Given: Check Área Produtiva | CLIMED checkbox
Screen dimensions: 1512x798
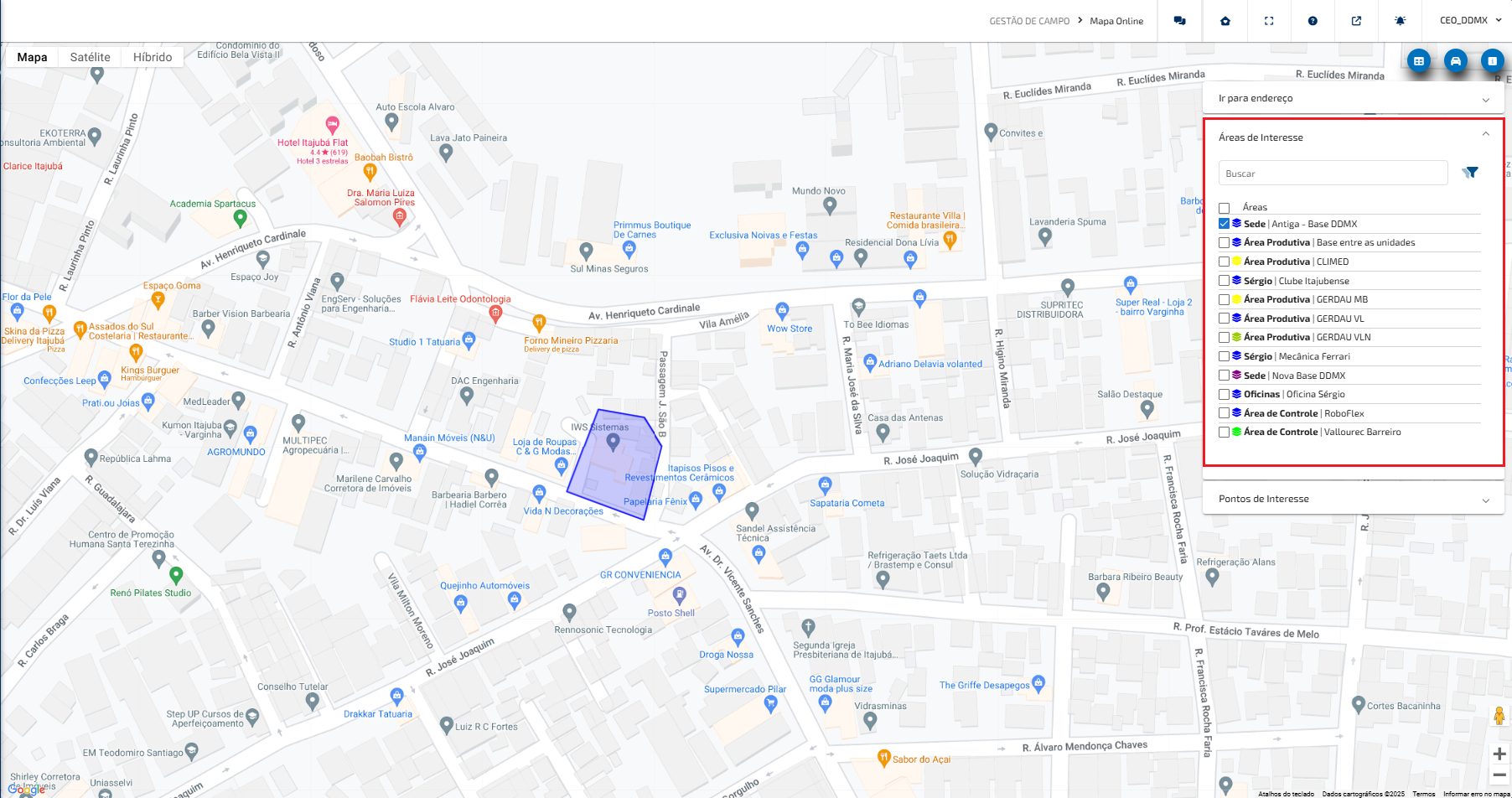Looking at the screenshot, I should [1224, 262].
